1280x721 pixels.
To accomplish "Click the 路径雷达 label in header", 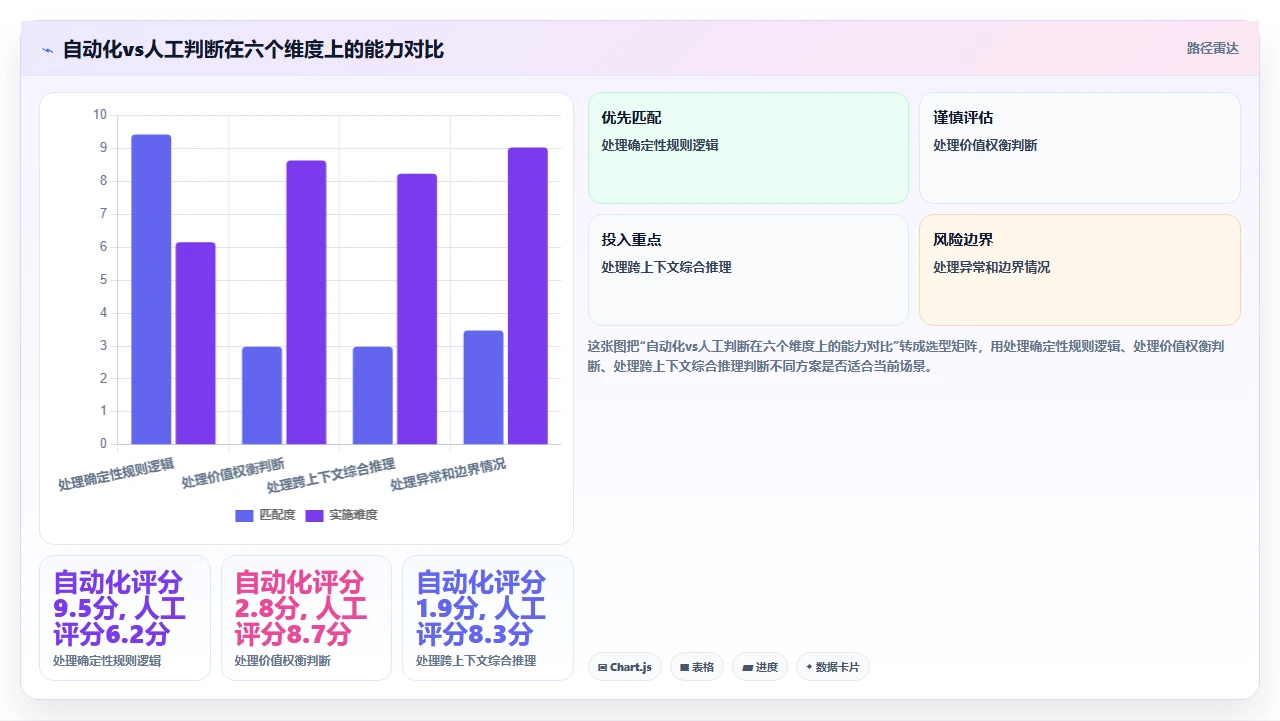I will click(1212, 48).
